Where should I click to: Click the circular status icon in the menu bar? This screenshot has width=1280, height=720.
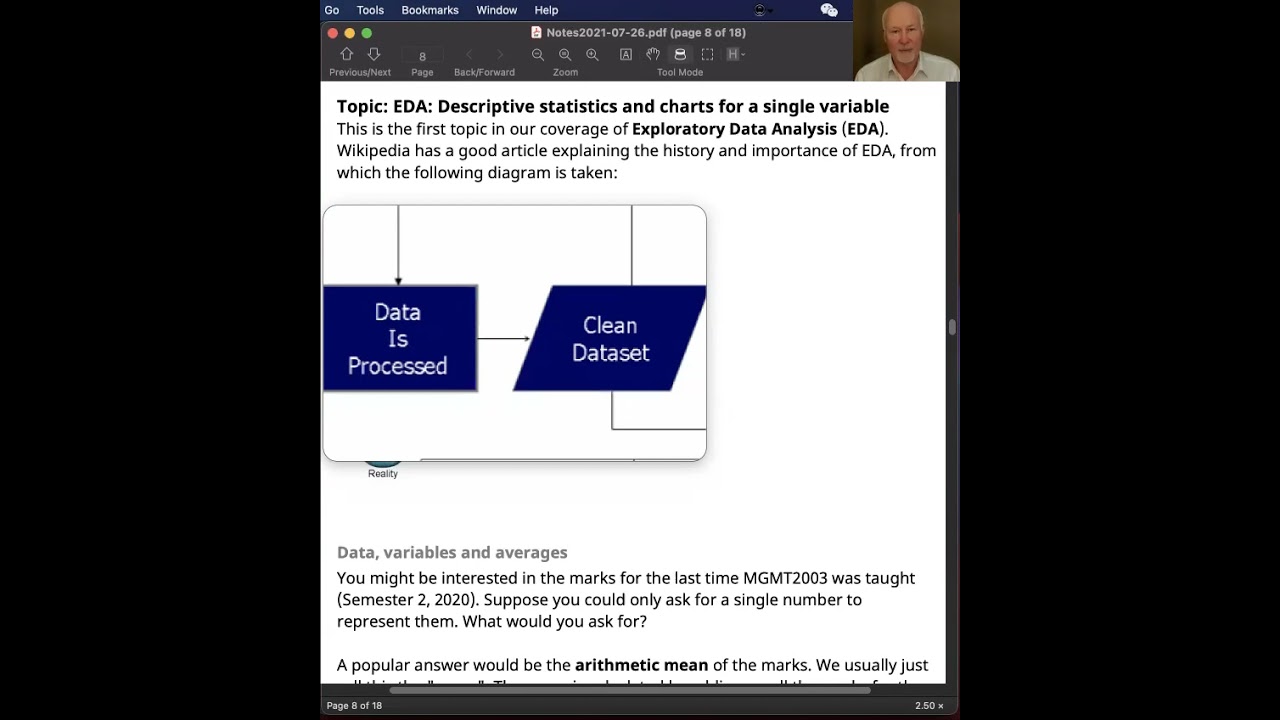pos(760,10)
